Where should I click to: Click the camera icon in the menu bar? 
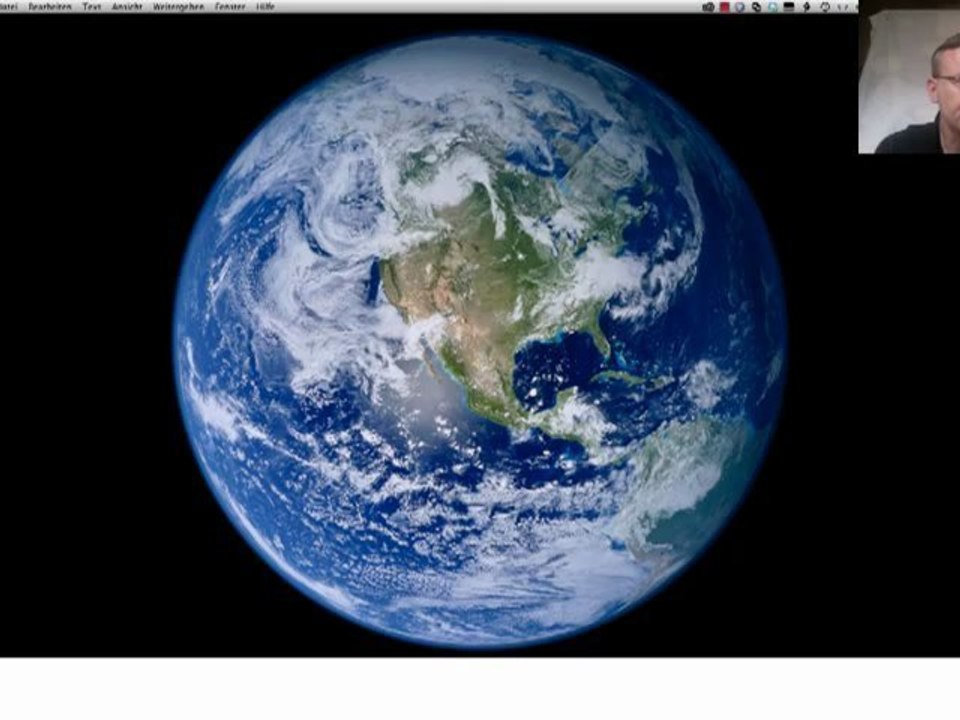tap(708, 7)
